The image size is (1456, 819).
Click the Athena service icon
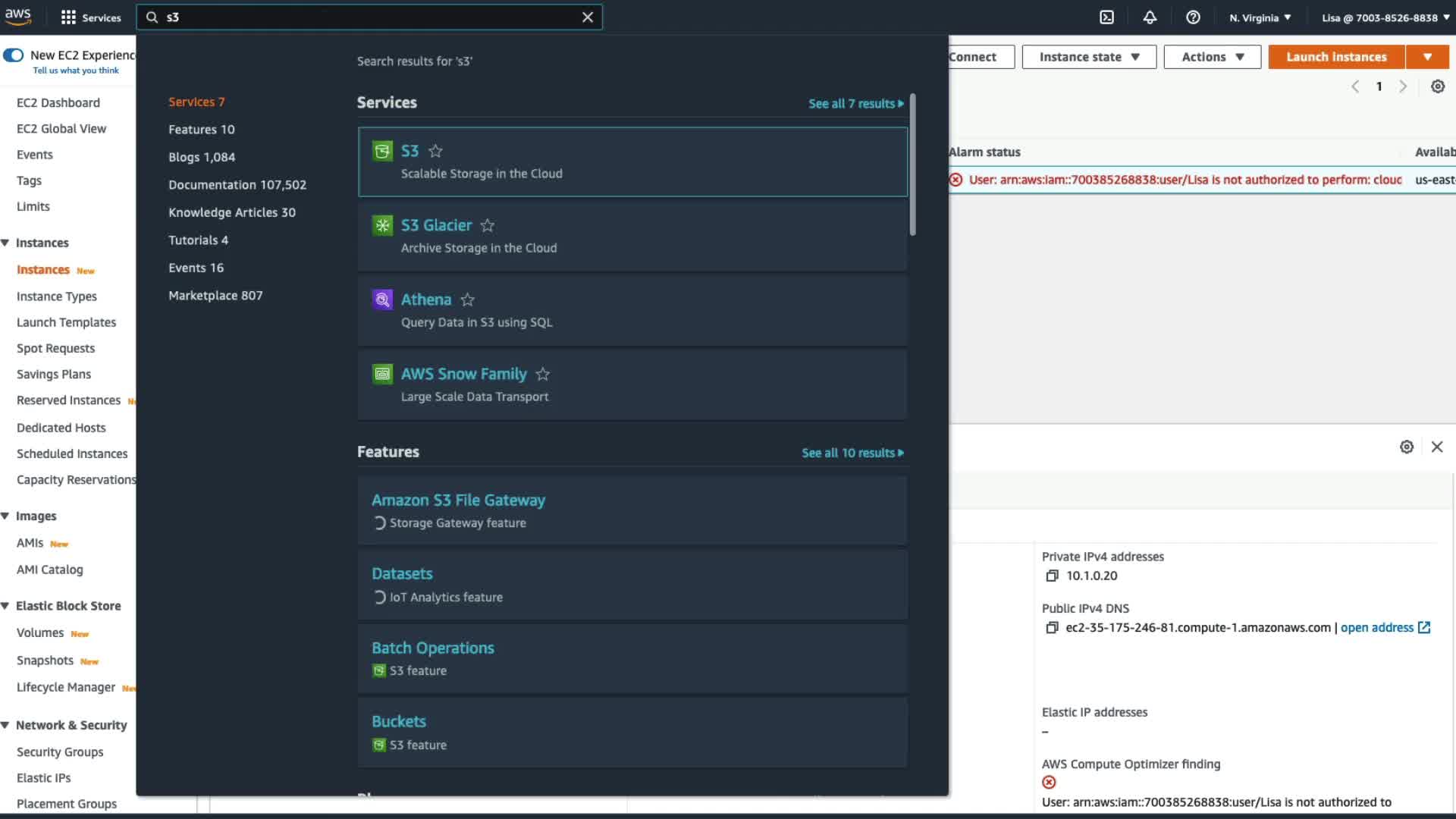click(382, 300)
